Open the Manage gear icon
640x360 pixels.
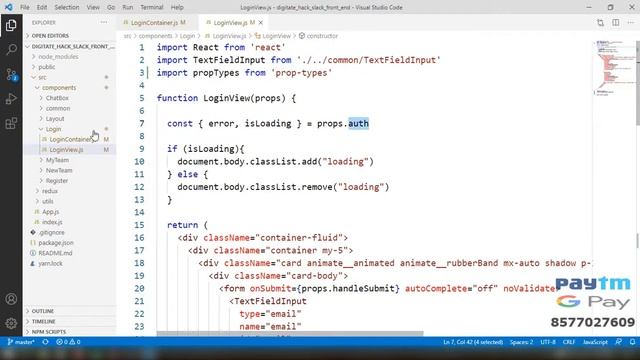coord(11,323)
